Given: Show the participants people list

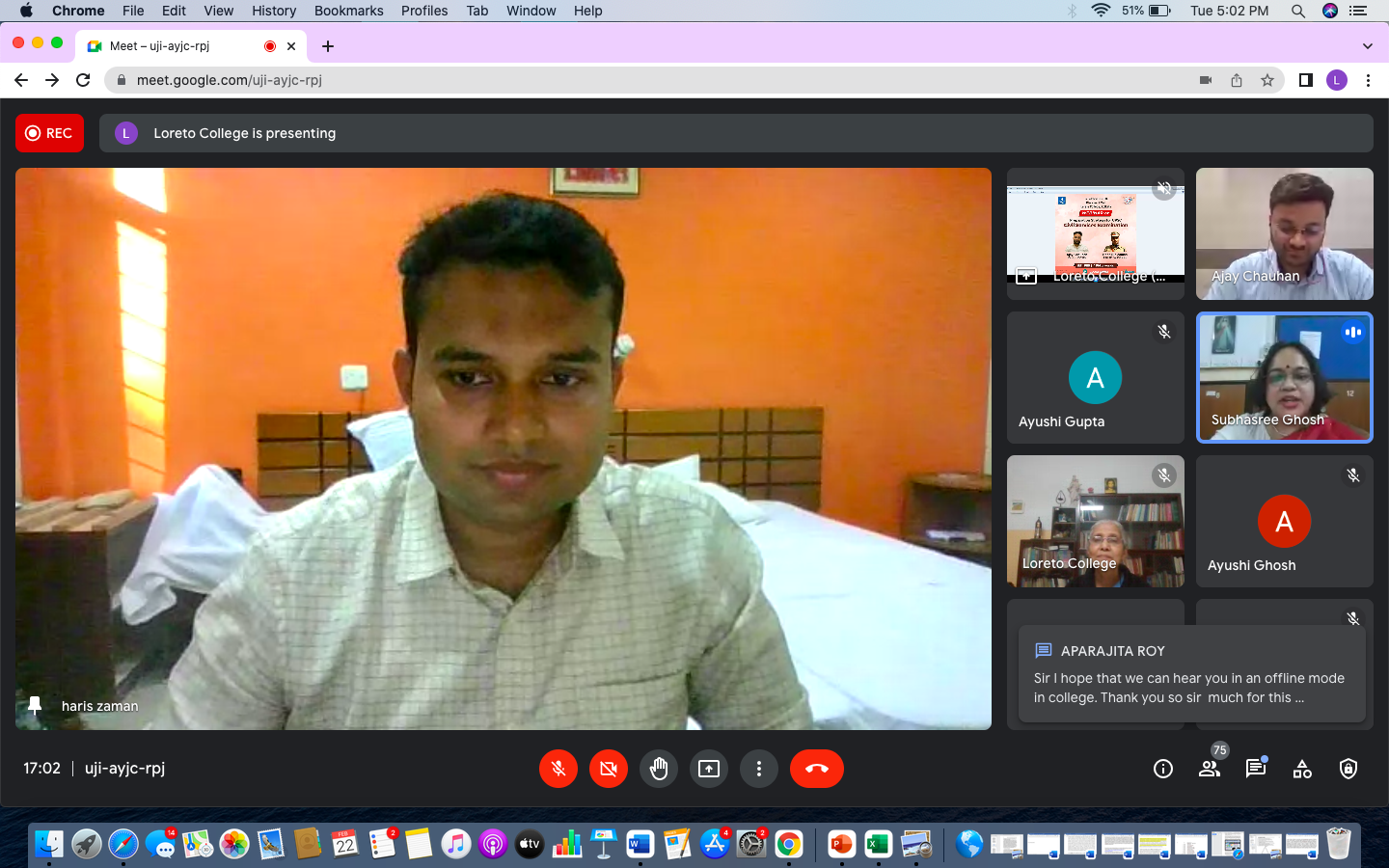Looking at the screenshot, I should (x=1210, y=769).
